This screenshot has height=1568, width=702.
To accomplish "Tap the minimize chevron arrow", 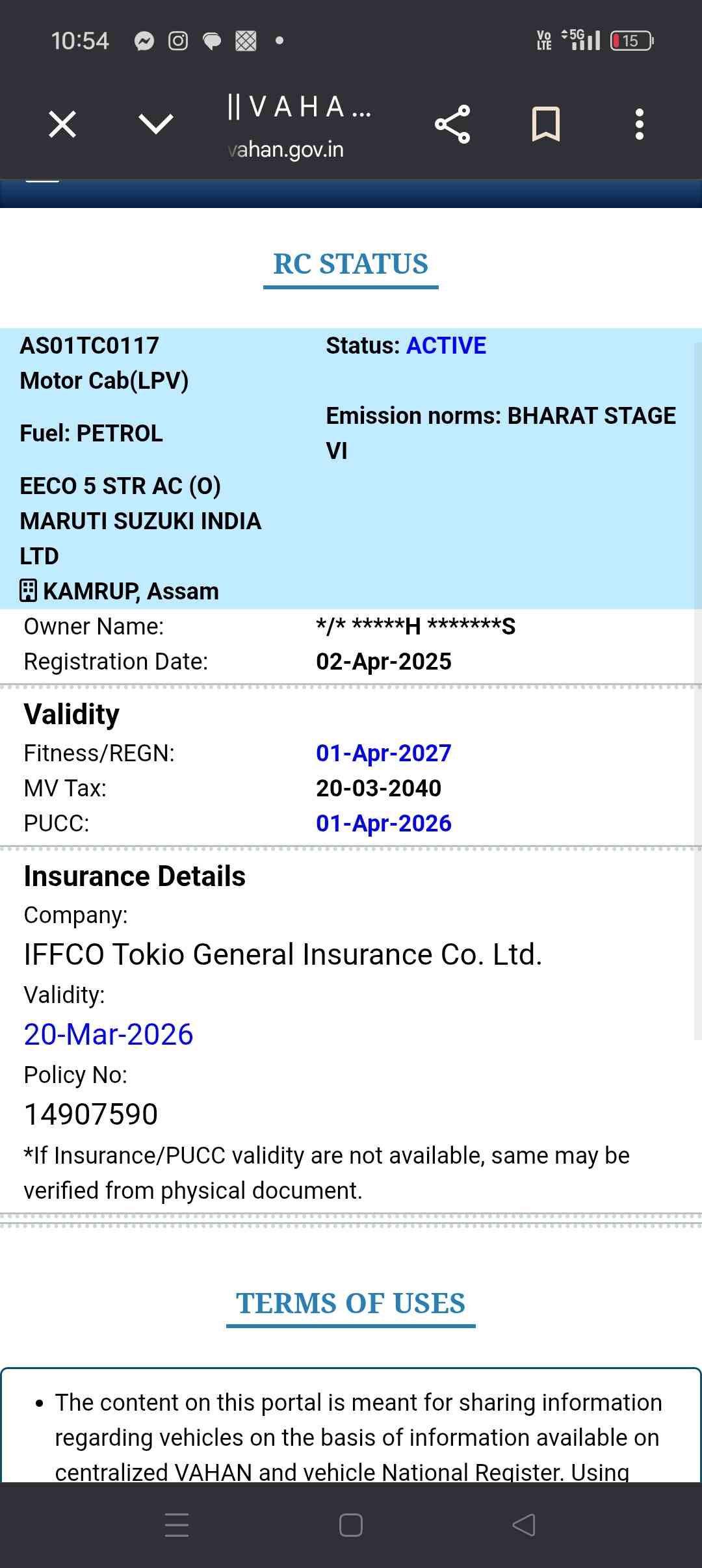I will 156,124.
